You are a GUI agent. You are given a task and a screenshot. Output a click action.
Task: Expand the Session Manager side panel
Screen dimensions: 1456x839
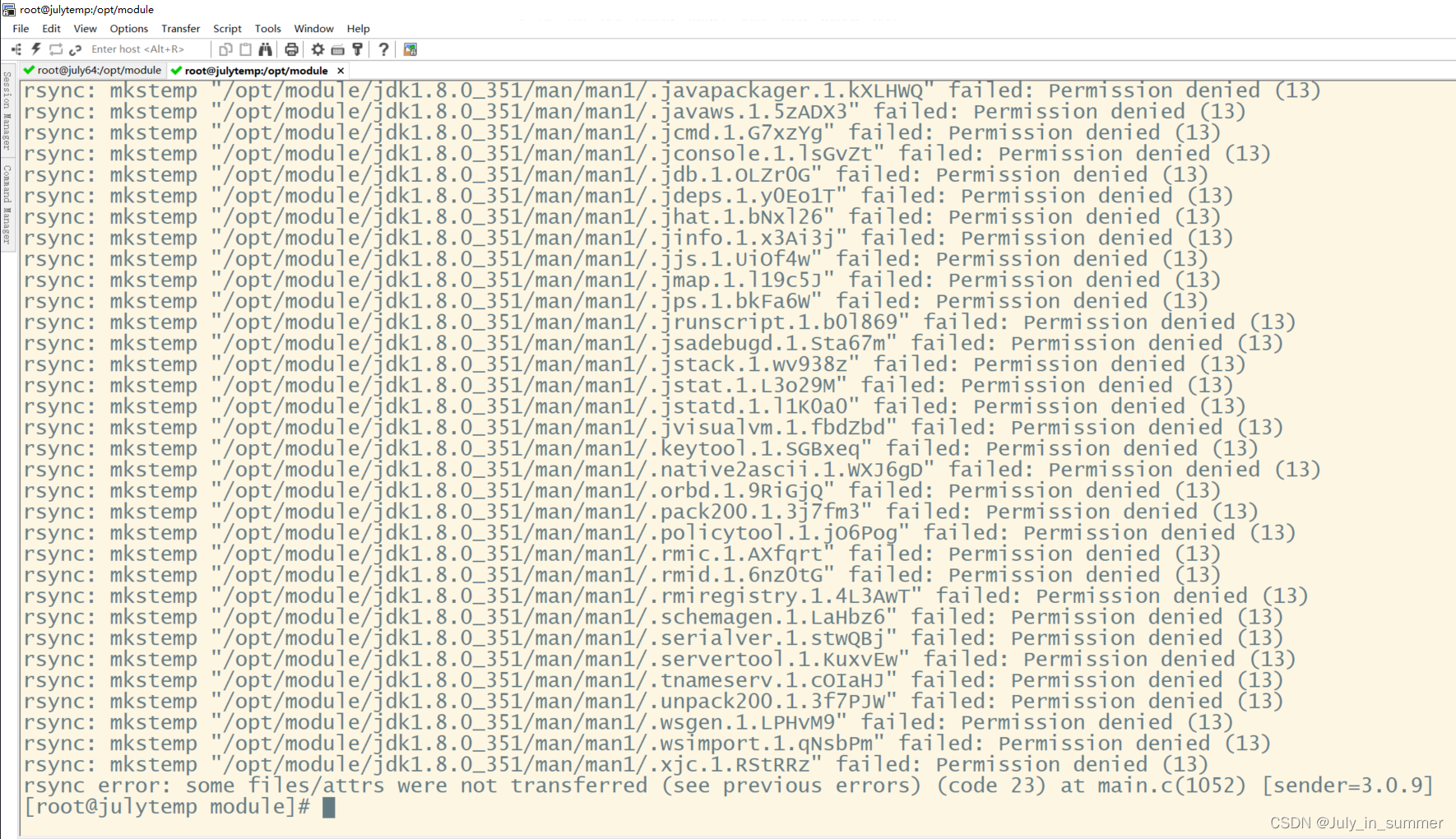(x=7, y=111)
